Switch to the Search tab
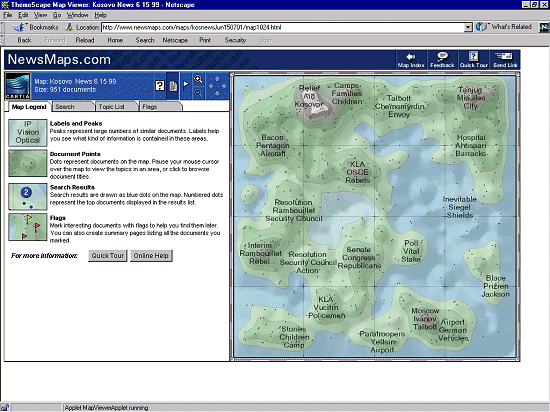The height and width of the screenshot is (412, 550). 73,107
